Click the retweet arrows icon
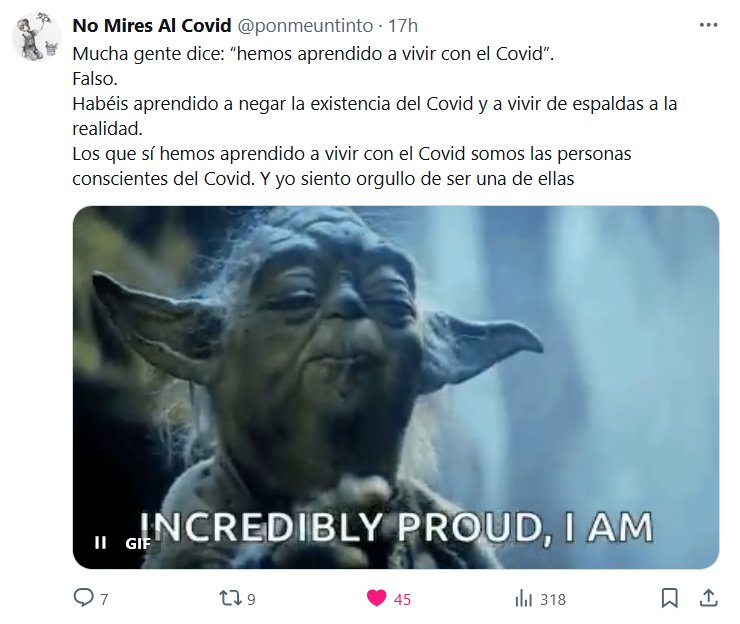Screen dimensions: 740x624 coord(231,599)
